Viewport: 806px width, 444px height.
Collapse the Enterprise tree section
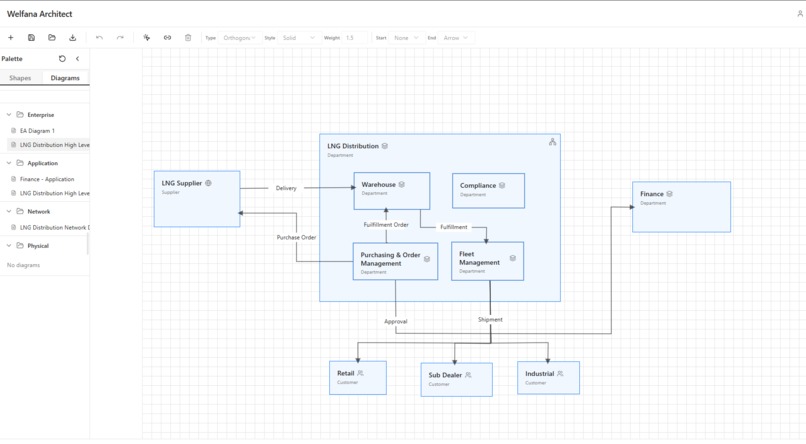click(9, 115)
